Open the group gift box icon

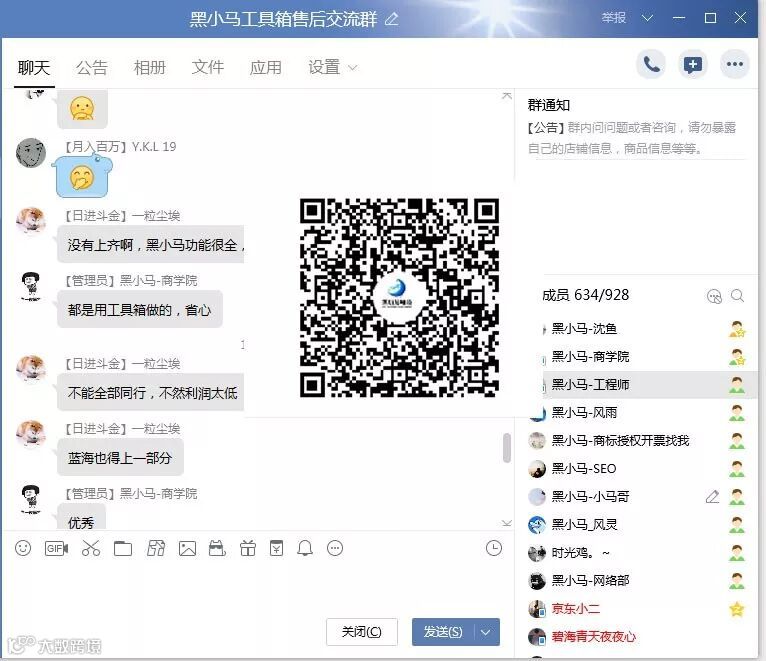(x=248, y=548)
